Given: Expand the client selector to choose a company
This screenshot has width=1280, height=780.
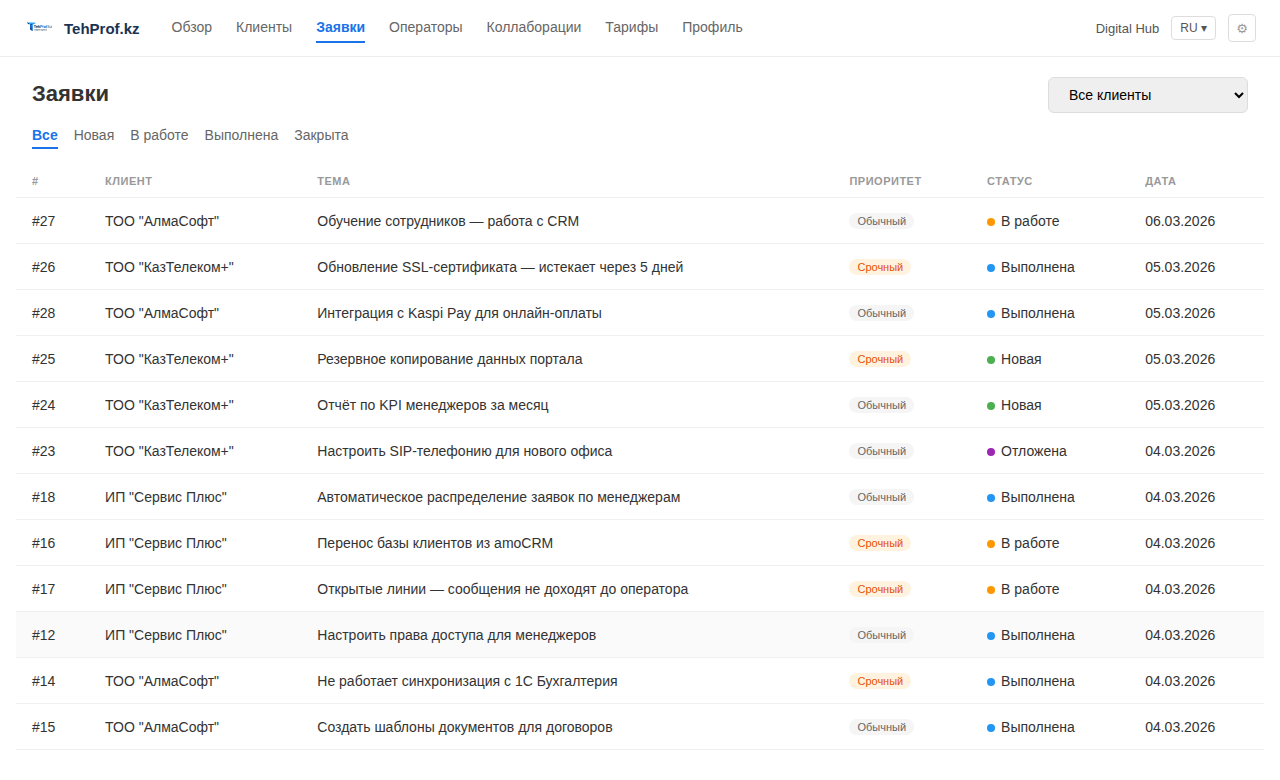Looking at the screenshot, I should click(x=1147, y=94).
